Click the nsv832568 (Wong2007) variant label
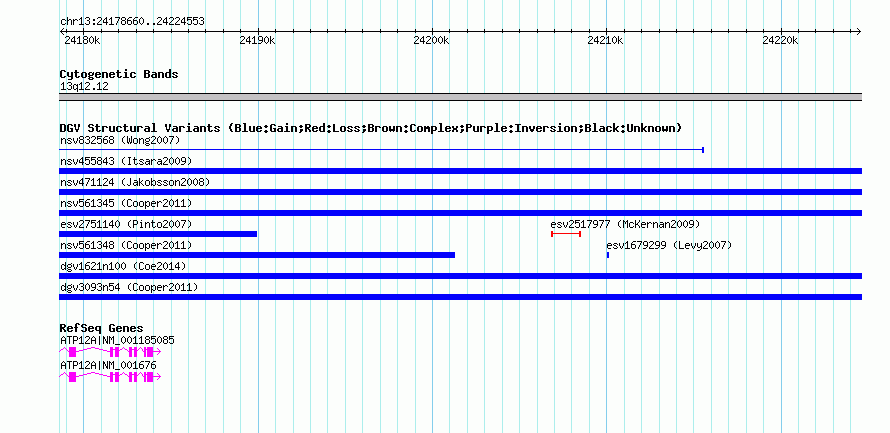Screen dimensions: 890x433 [120, 140]
